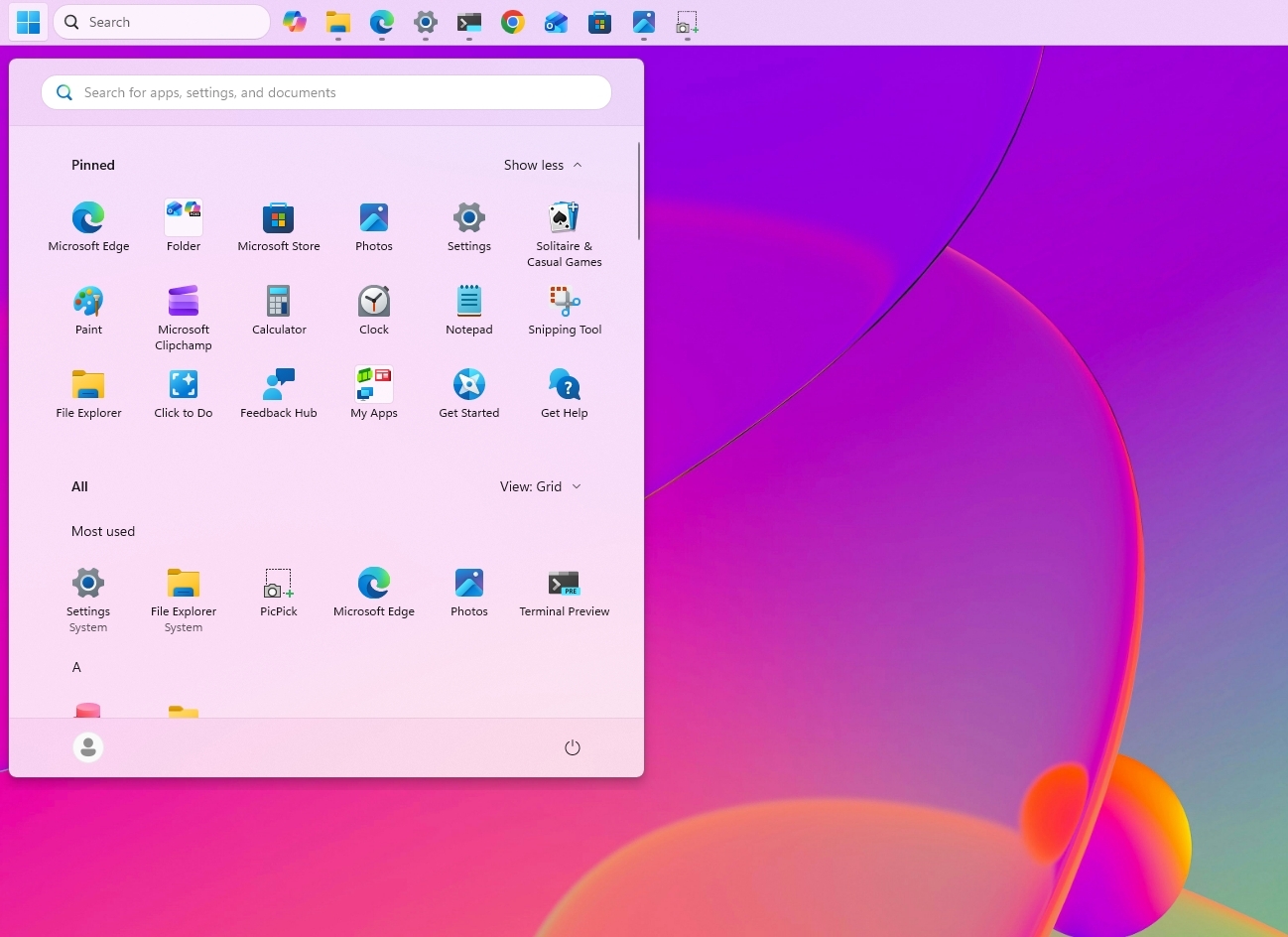The image size is (1288, 937).
Task: Open the Paint app
Action: (88, 311)
